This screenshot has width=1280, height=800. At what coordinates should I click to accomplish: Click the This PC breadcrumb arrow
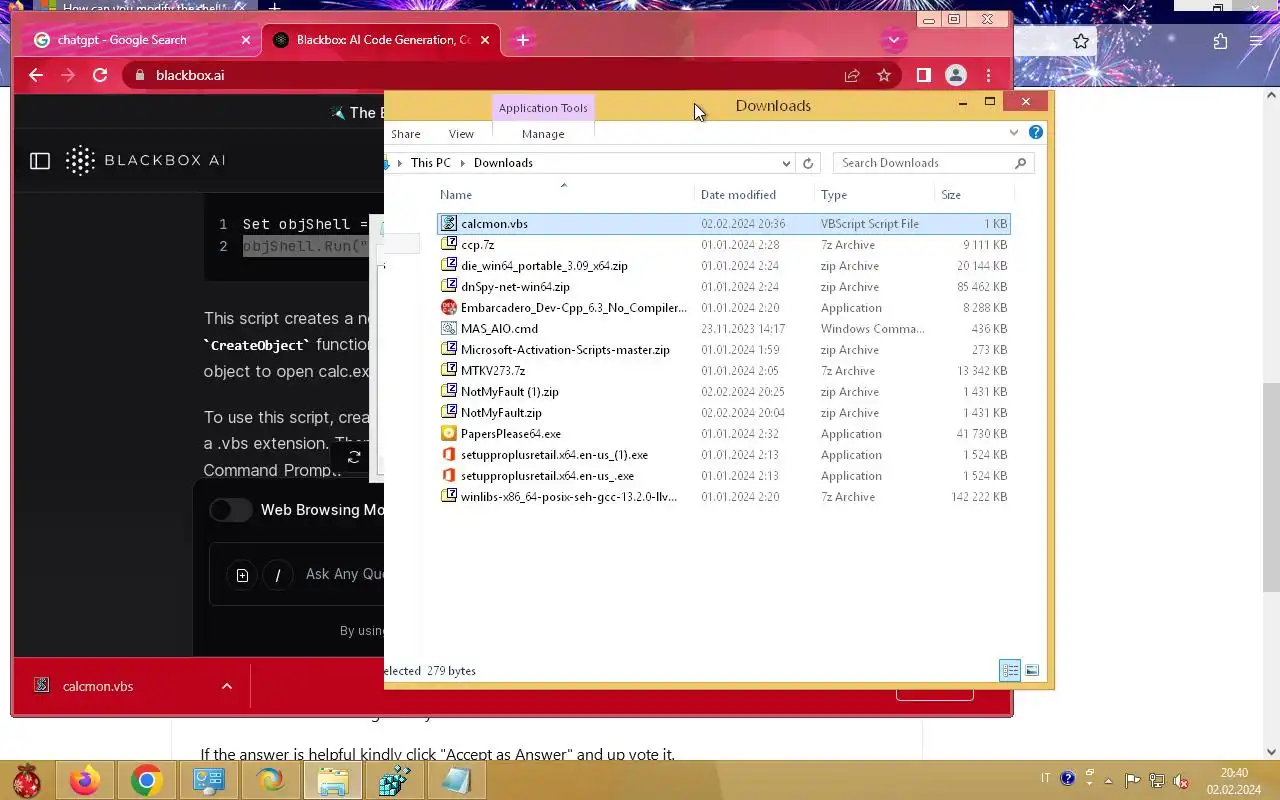(x=462, y=163)
